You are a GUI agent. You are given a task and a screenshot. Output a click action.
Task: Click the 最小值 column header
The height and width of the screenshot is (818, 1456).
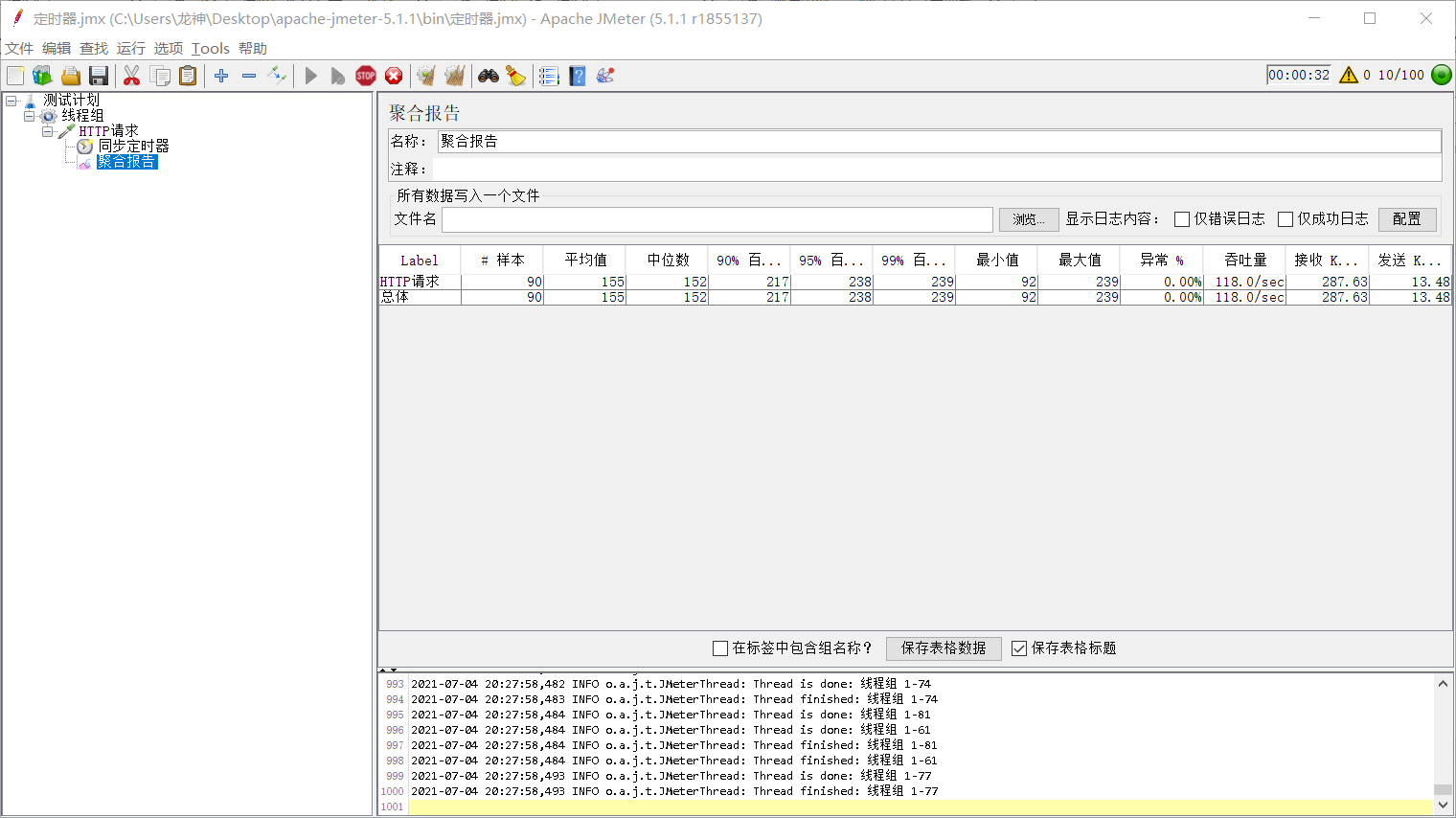pyautogui.click(x=996, y=261)
